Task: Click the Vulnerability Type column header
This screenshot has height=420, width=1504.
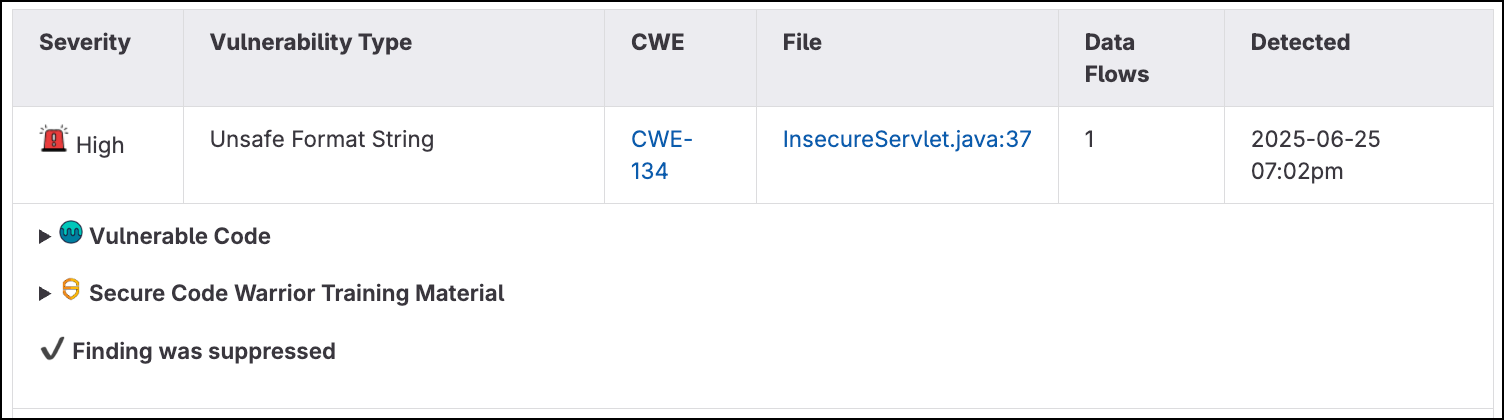Action: point(311,43)
